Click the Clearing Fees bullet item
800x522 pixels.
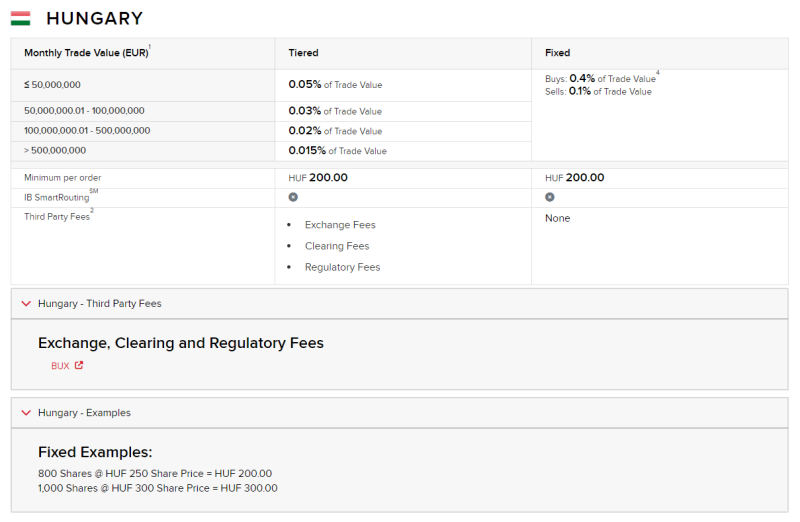pos(337,246)
